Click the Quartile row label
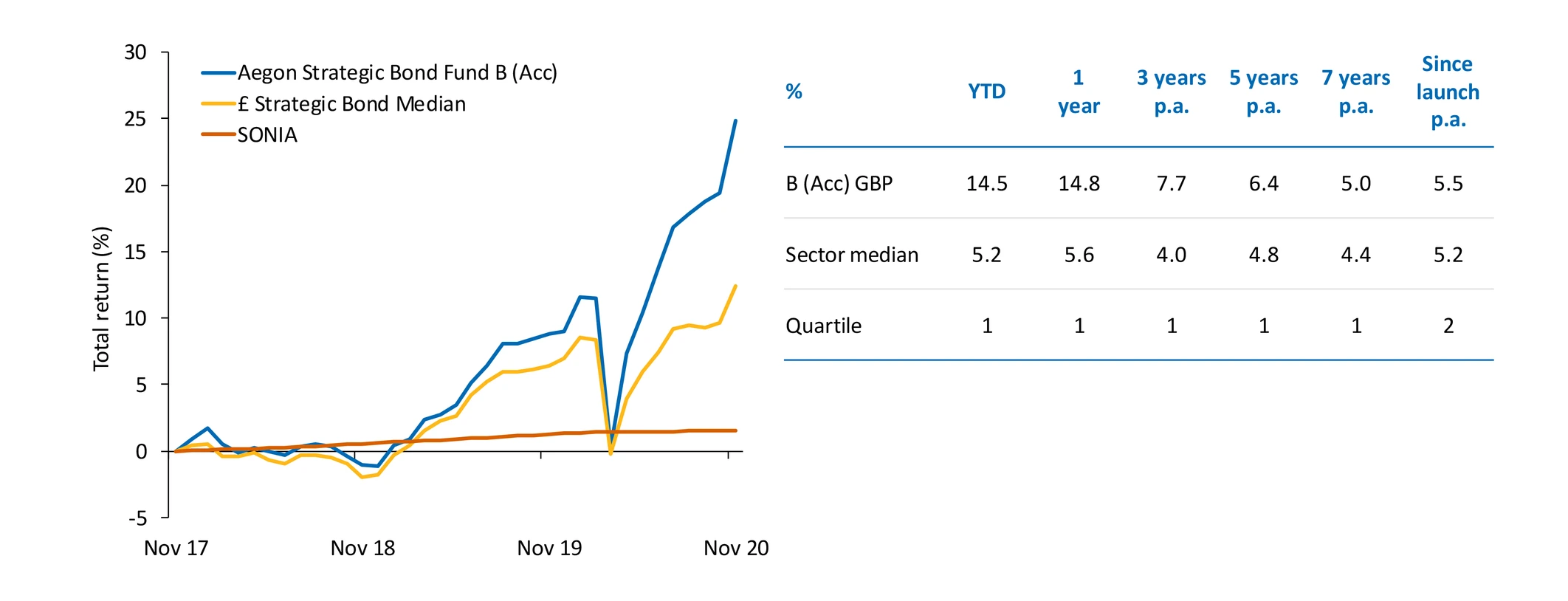This screenshot has height=601, width=1568. [823, 326]
